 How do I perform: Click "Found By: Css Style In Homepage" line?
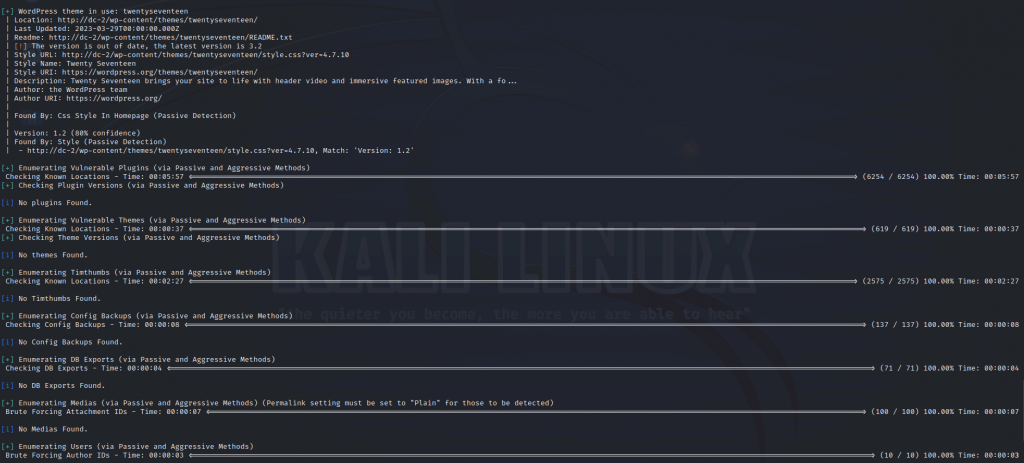coord(125,116)
